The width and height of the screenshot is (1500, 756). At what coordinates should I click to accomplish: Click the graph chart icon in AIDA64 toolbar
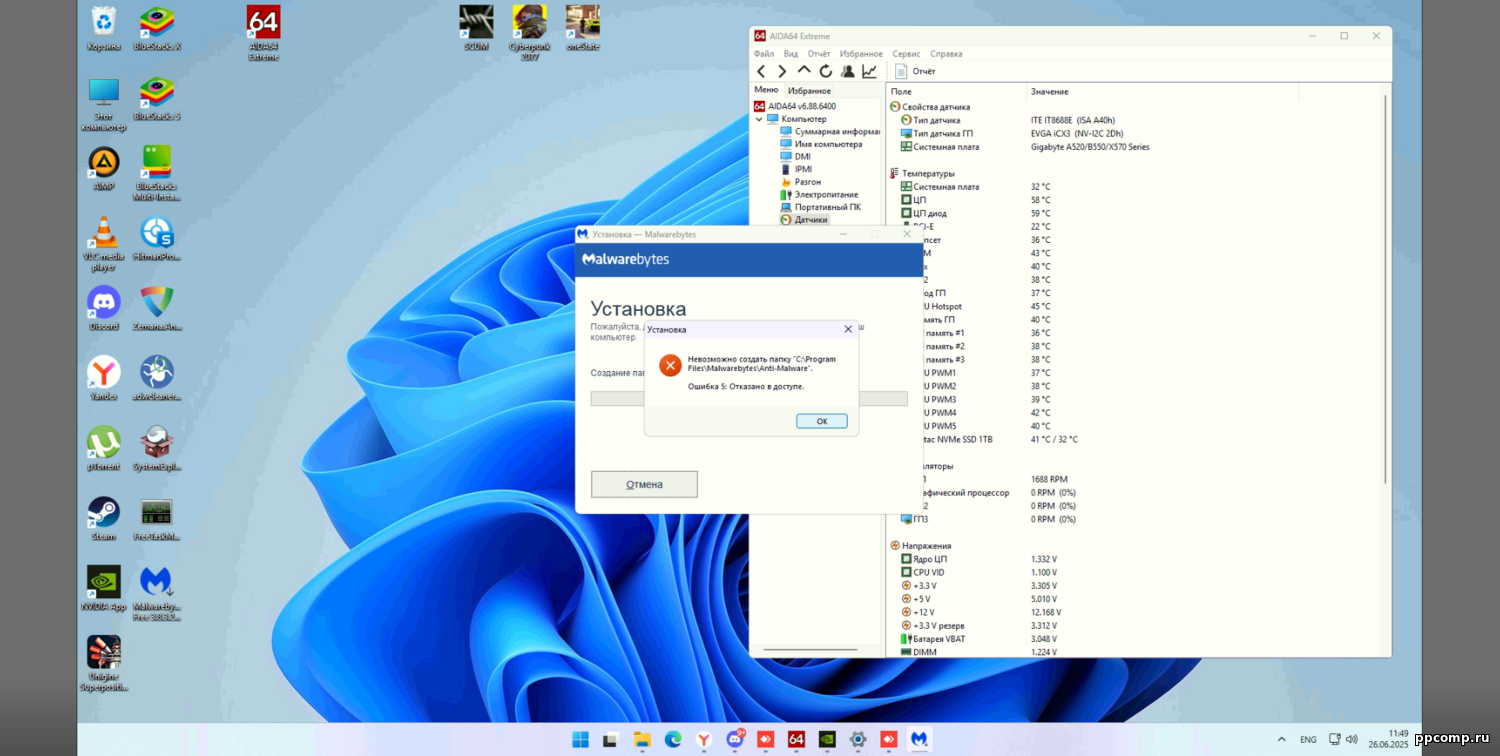869,71
